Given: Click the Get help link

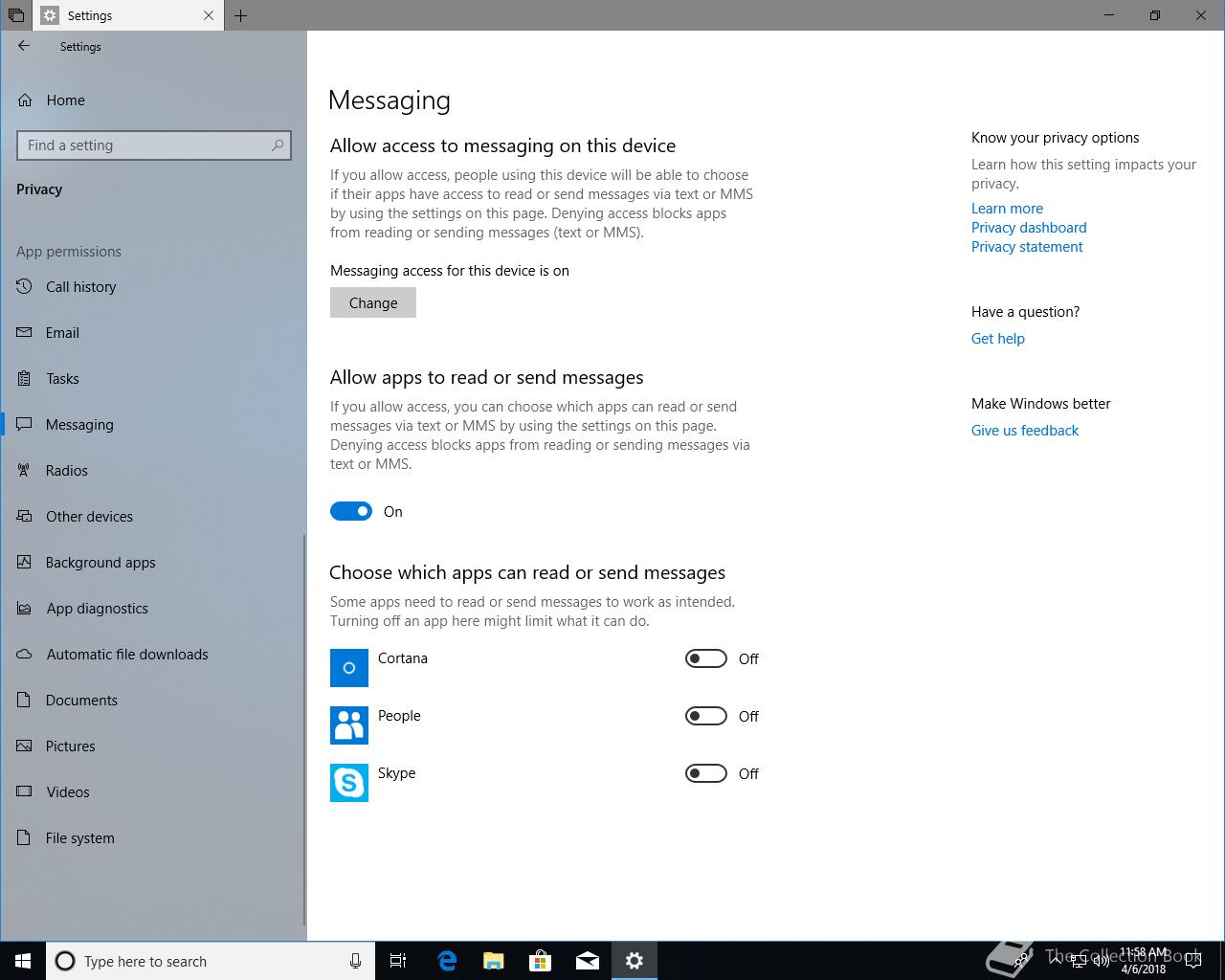Looking at the screenshot, I should [x=997, y=339].
